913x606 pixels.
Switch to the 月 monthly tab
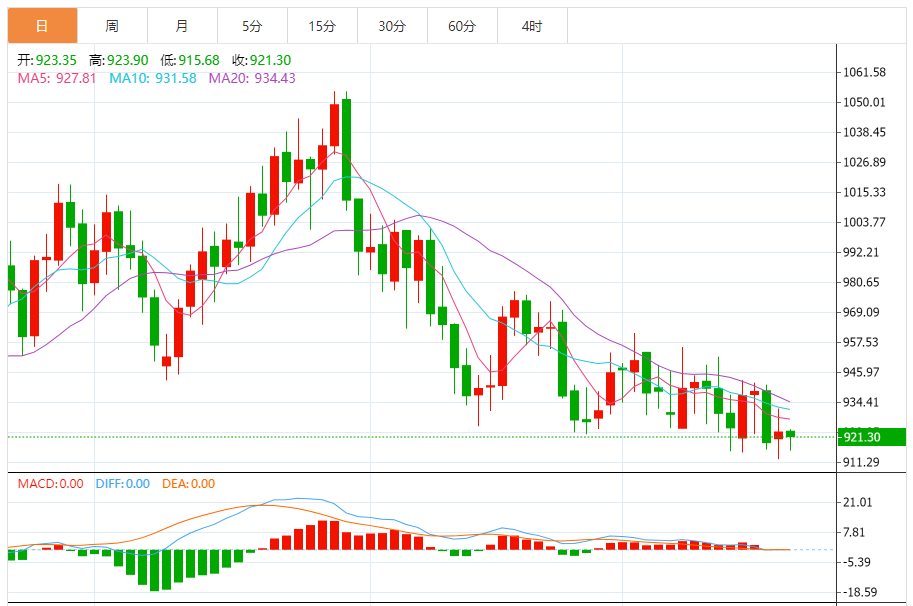click(x=182, y=26)
